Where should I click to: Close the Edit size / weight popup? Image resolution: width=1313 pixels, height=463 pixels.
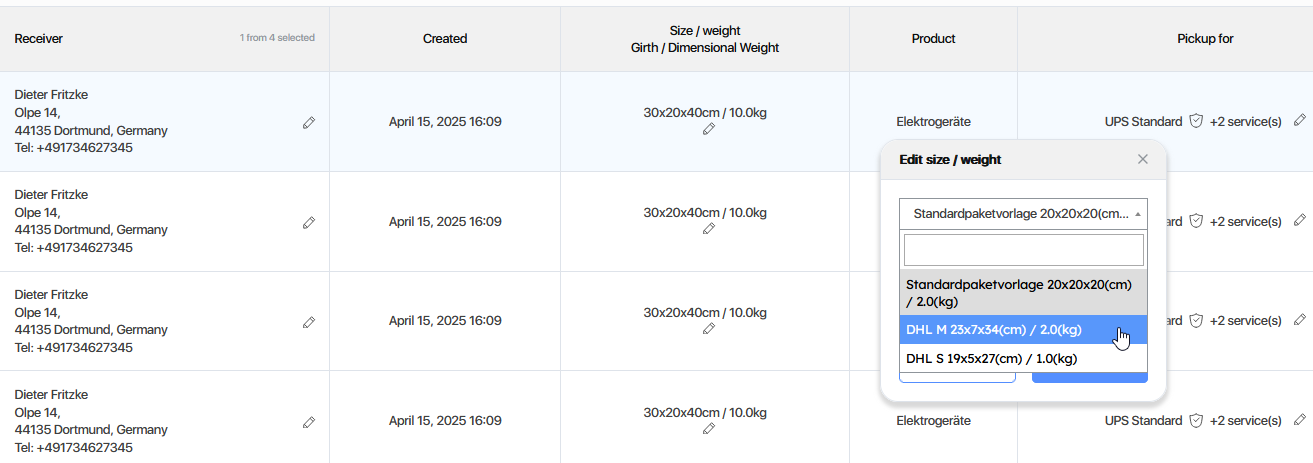point(1143,159)
